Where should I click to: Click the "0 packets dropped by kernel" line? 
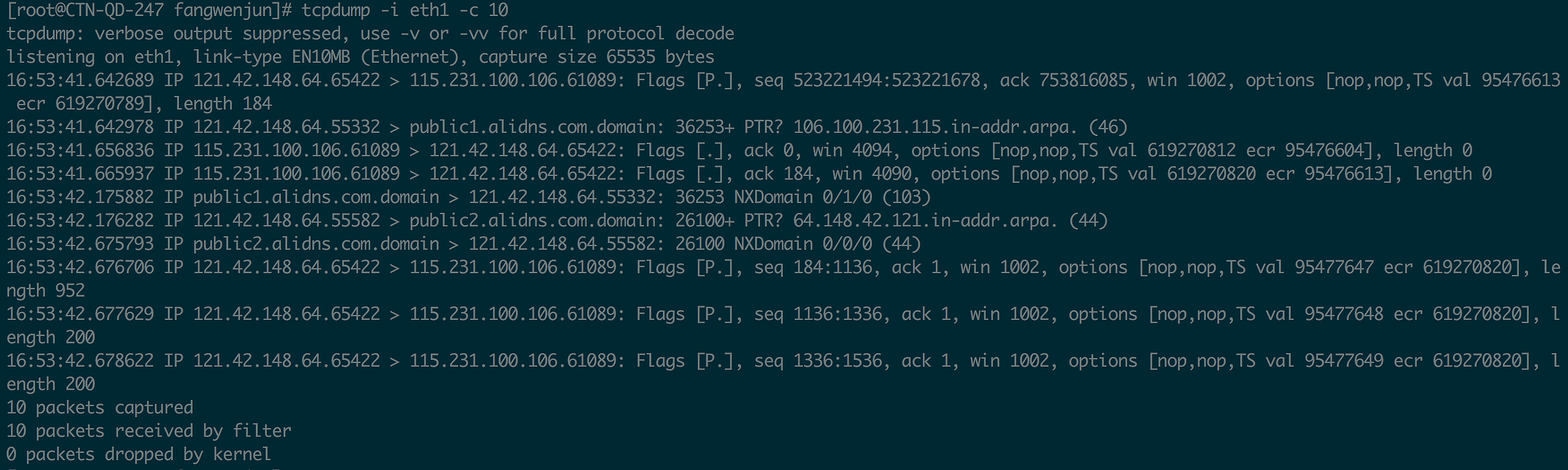tap(139, 454)
